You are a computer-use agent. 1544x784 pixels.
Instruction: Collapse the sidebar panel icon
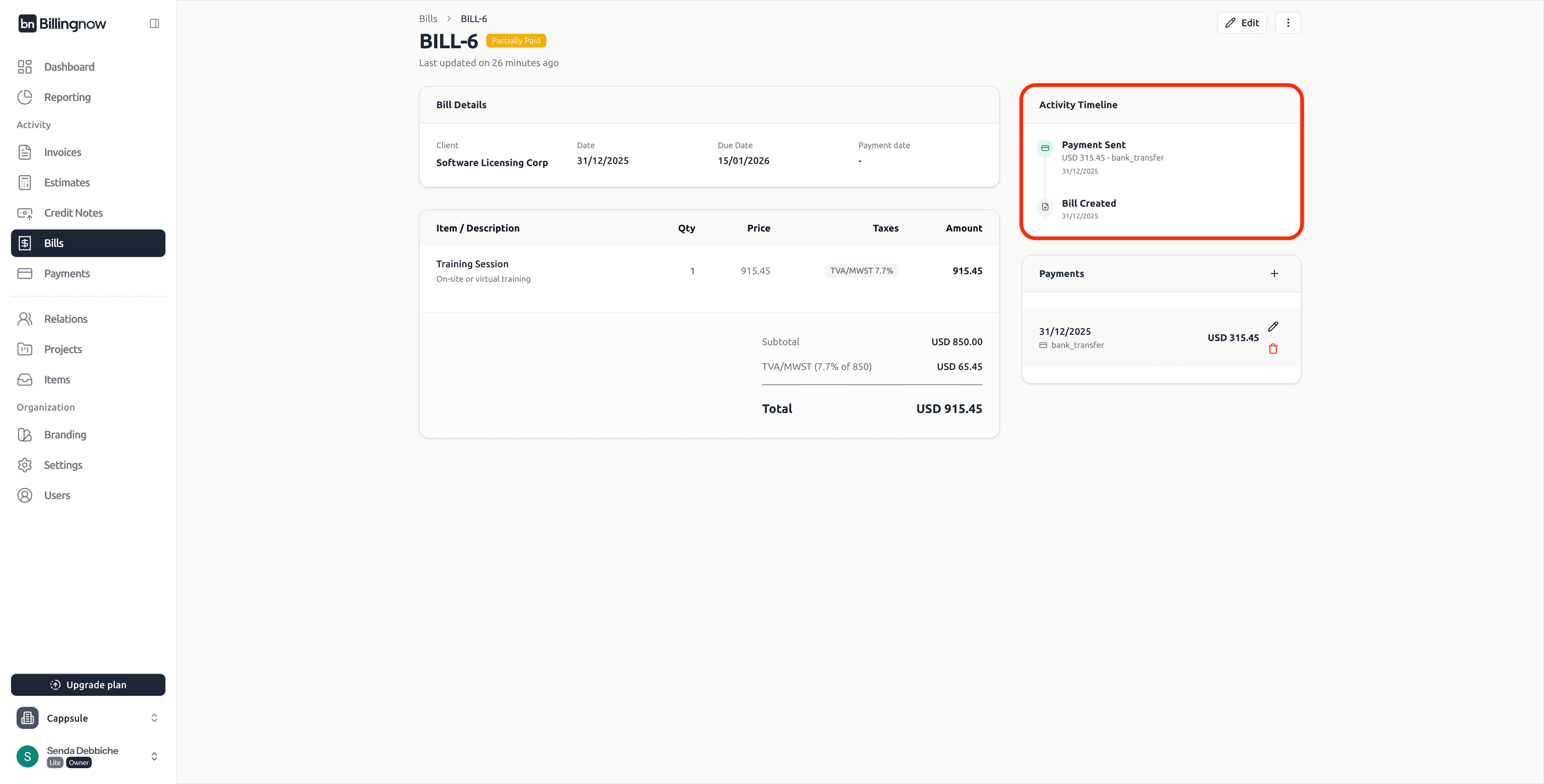coord(154,23)
